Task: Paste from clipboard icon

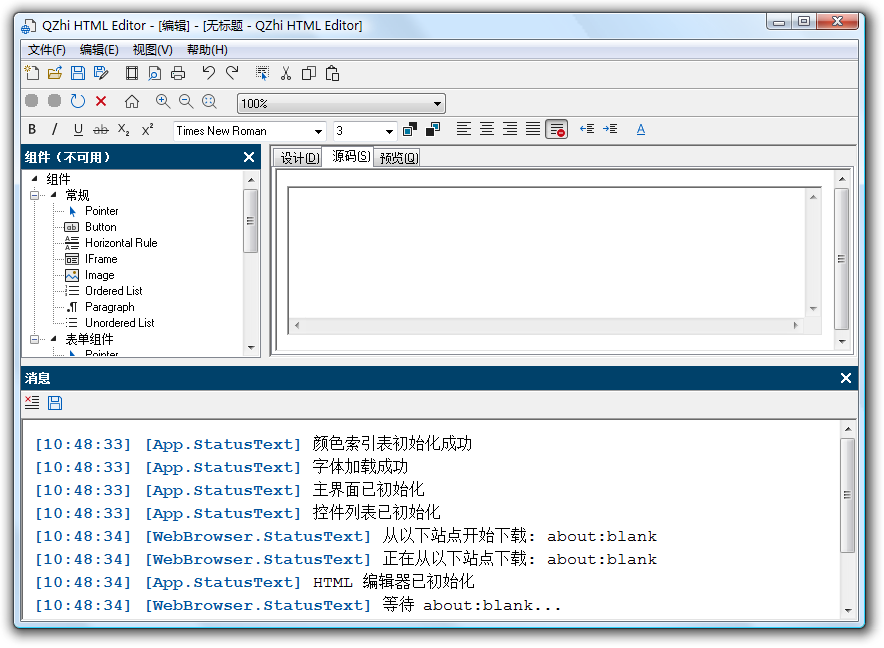Action: tap(332, 73)
